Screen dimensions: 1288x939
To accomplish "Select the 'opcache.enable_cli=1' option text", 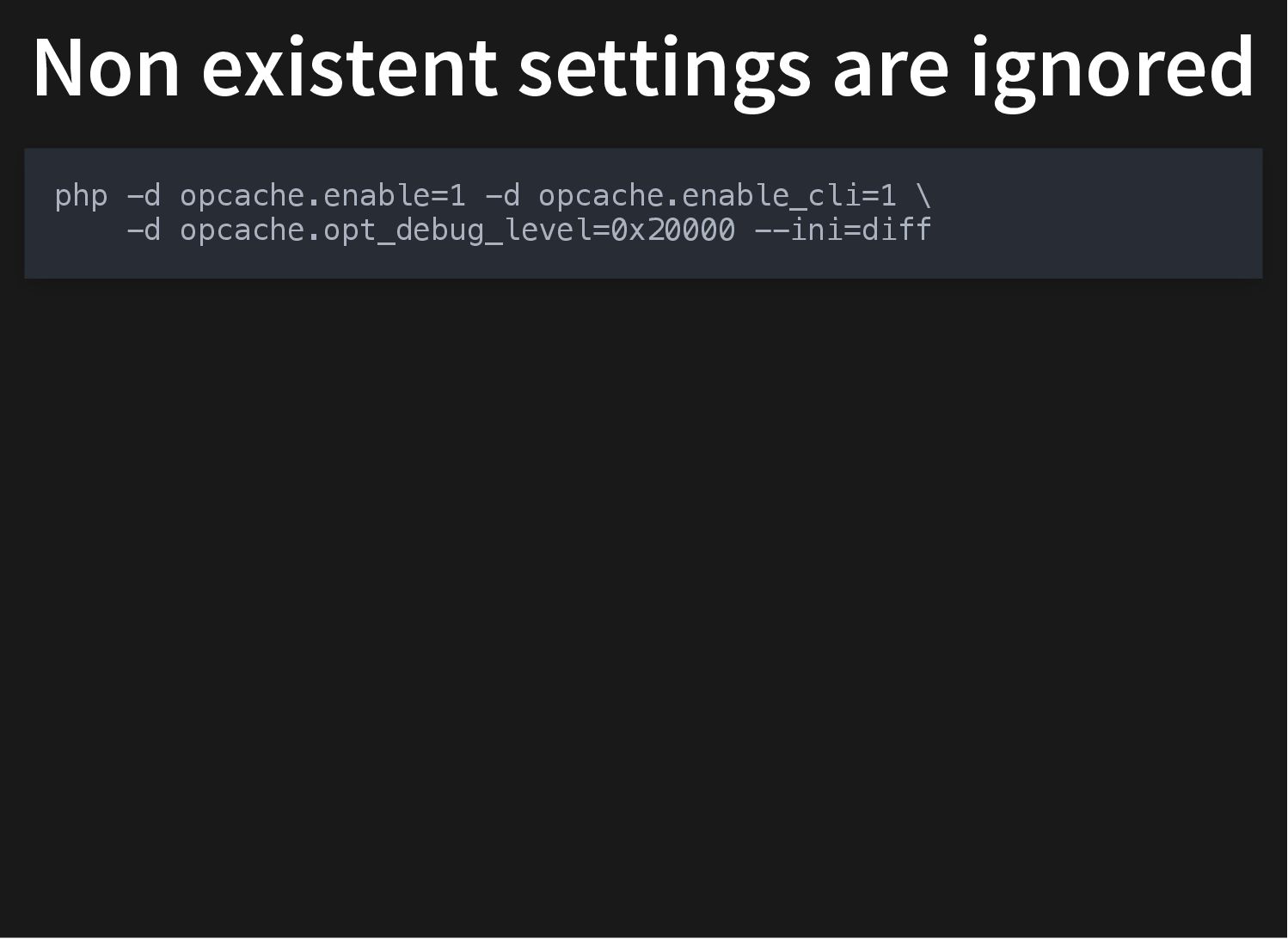I will 717,197.
